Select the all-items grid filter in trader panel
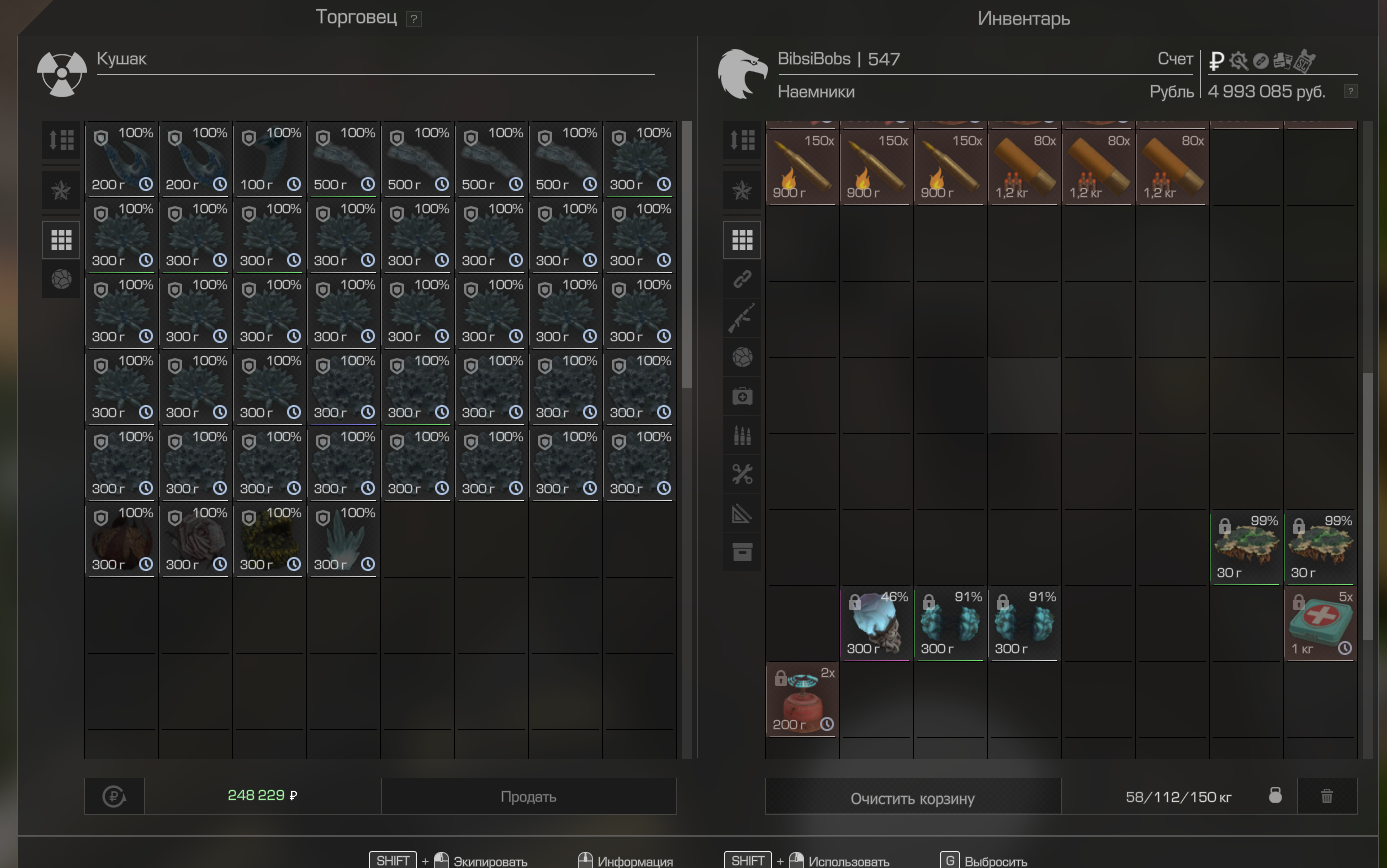Viewport: 1387px width, 868px height. (61, 240)
